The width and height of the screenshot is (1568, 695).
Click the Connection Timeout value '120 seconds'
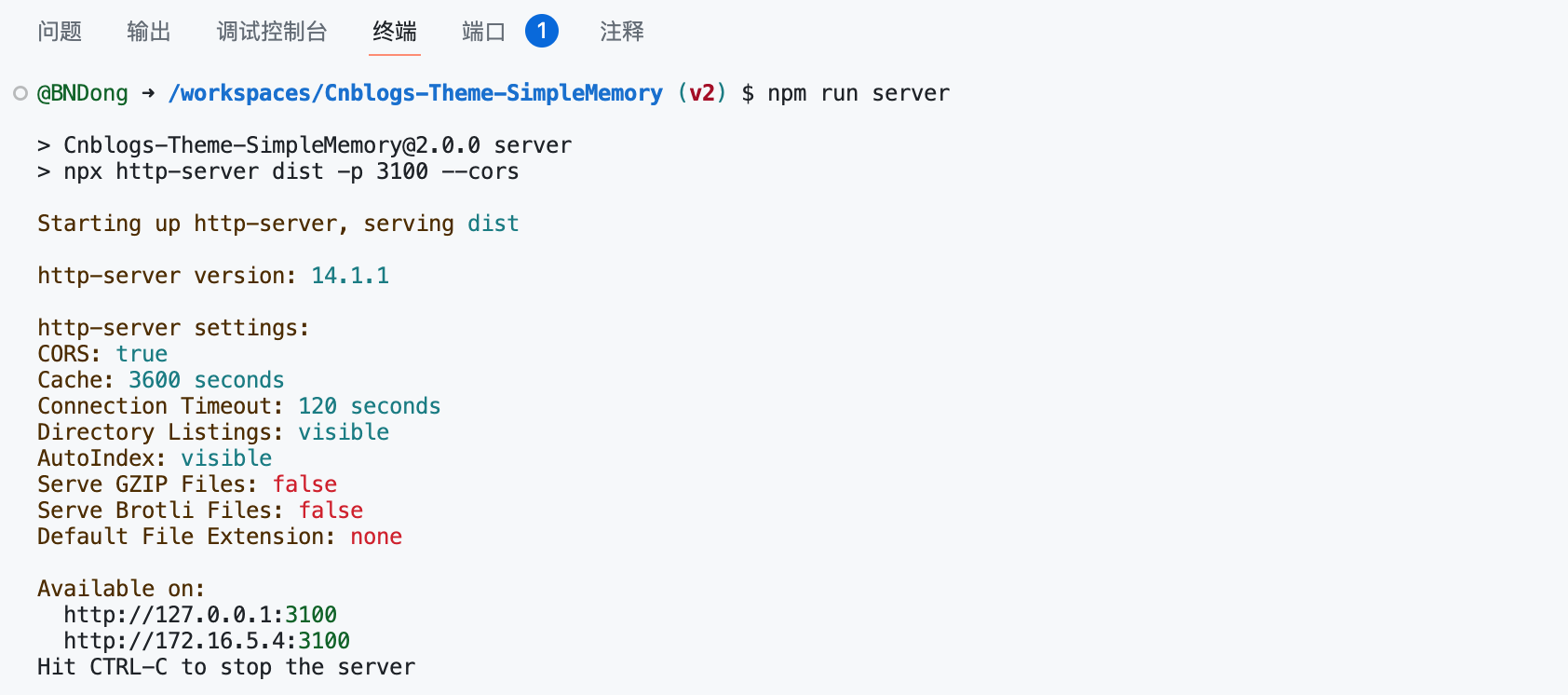pos(370,406)
